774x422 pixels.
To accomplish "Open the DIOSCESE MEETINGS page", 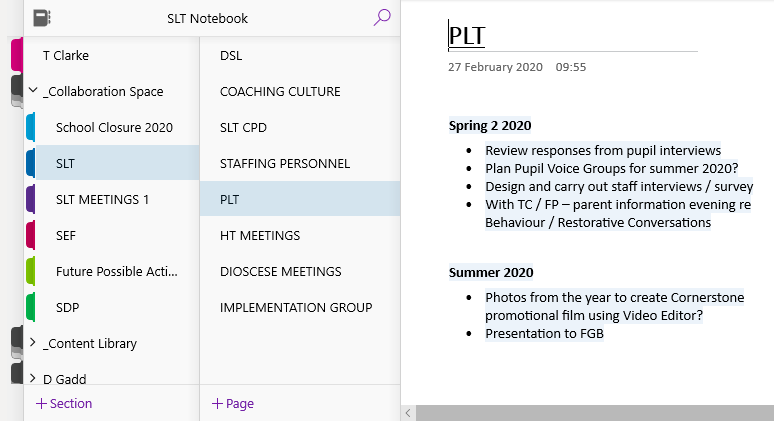I will (x=280, y=271).
